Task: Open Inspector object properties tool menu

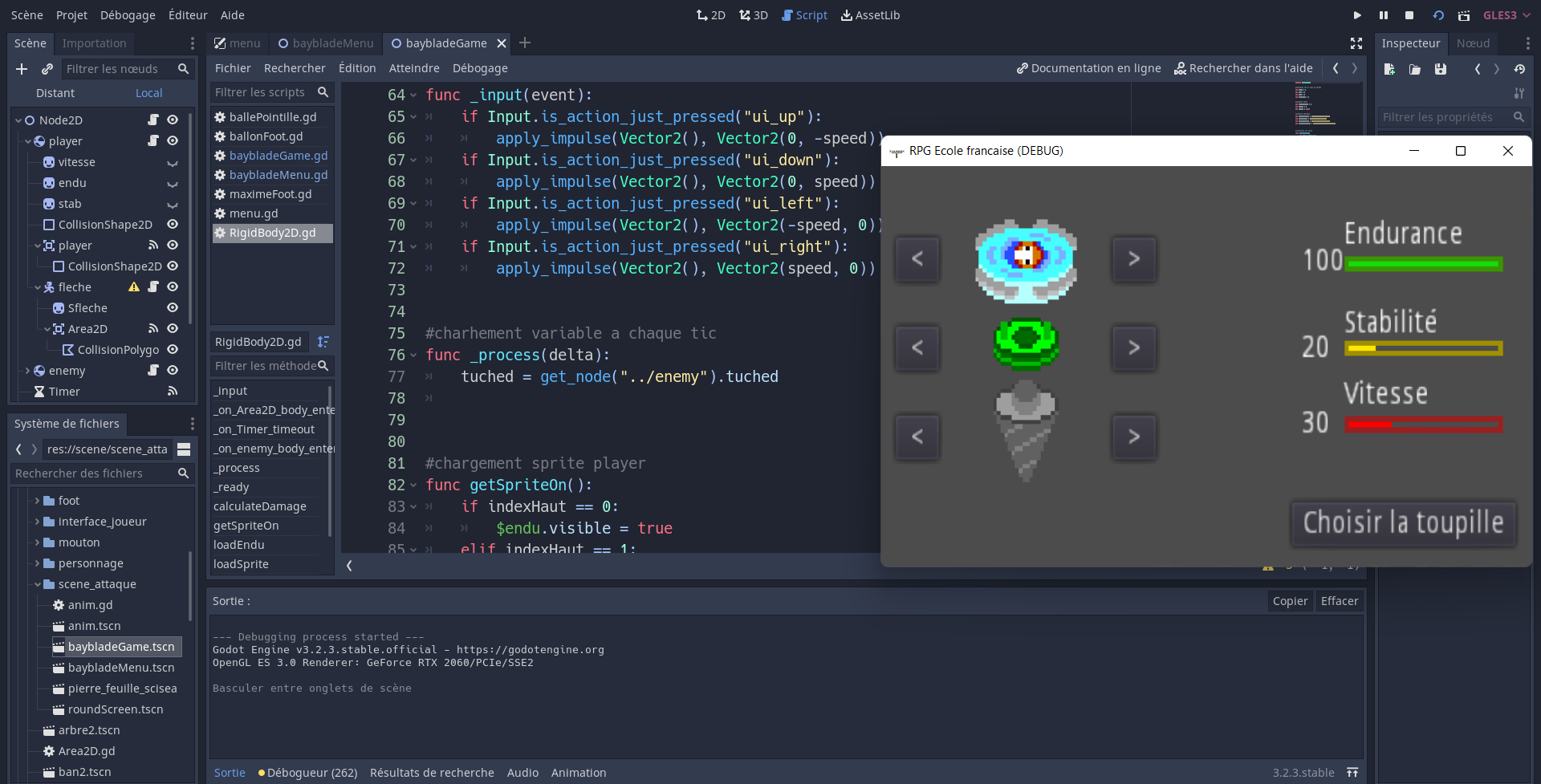Action: click(x=1519, y=93)
